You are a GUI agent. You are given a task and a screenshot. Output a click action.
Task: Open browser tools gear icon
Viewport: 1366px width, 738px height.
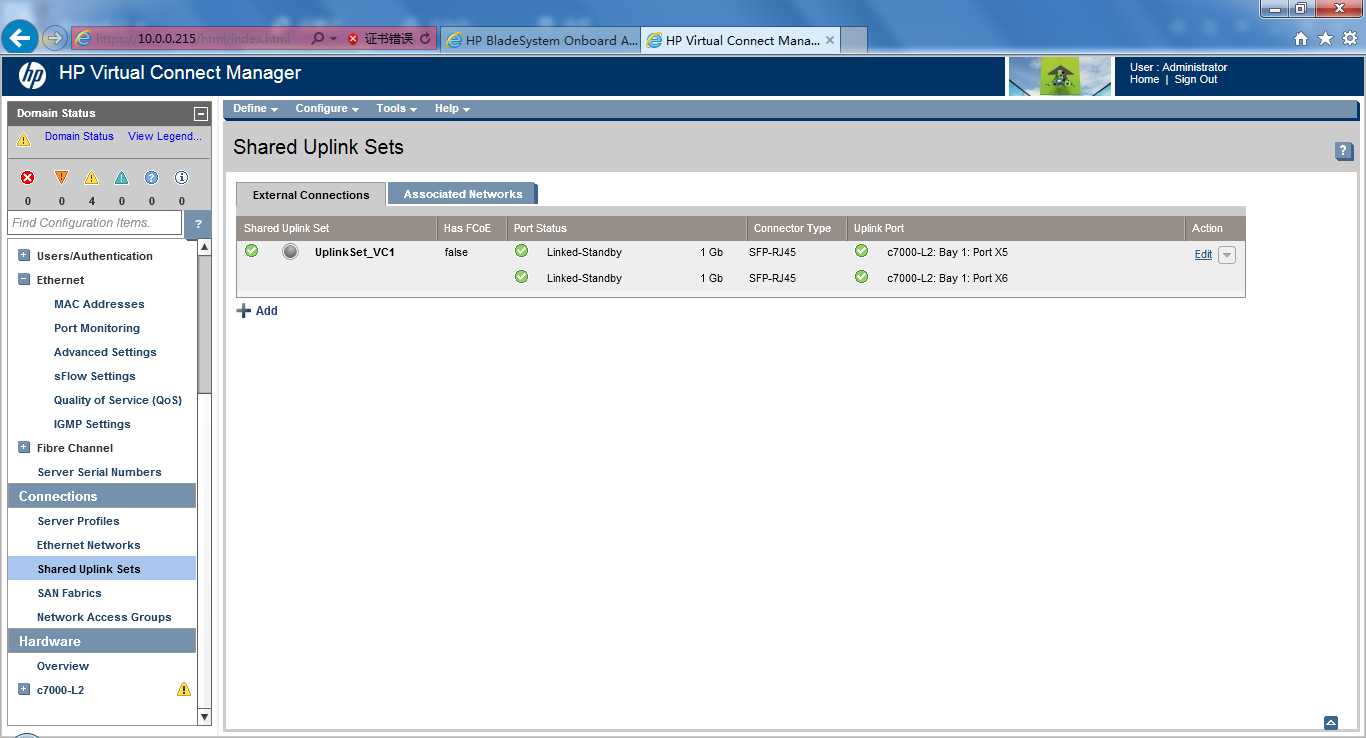1349,39
